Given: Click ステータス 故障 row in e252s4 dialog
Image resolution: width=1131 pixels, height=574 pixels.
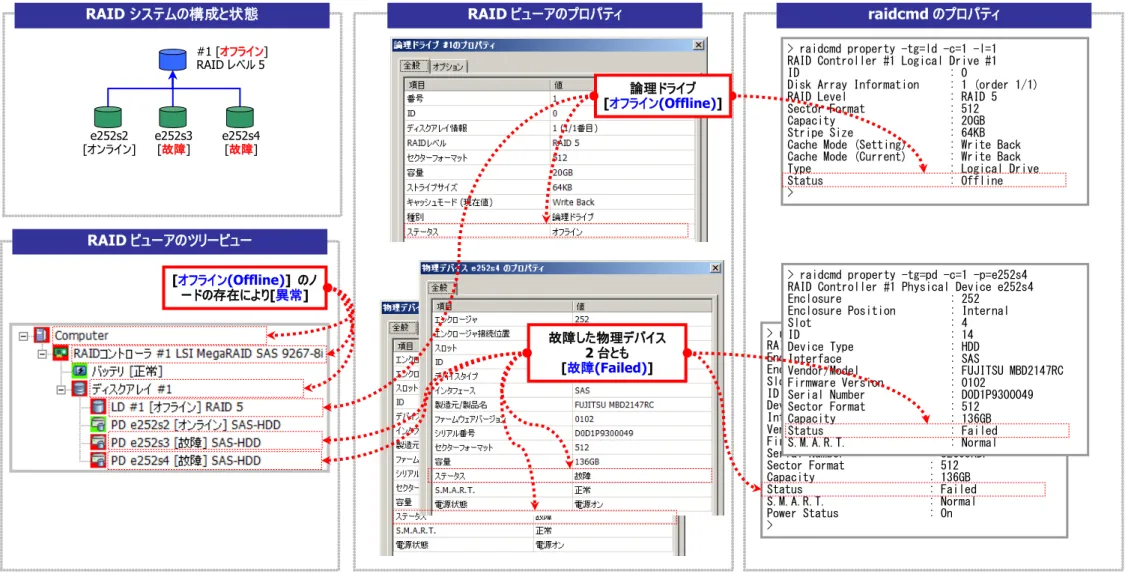Looking at the screenshot, I should 572,476.
